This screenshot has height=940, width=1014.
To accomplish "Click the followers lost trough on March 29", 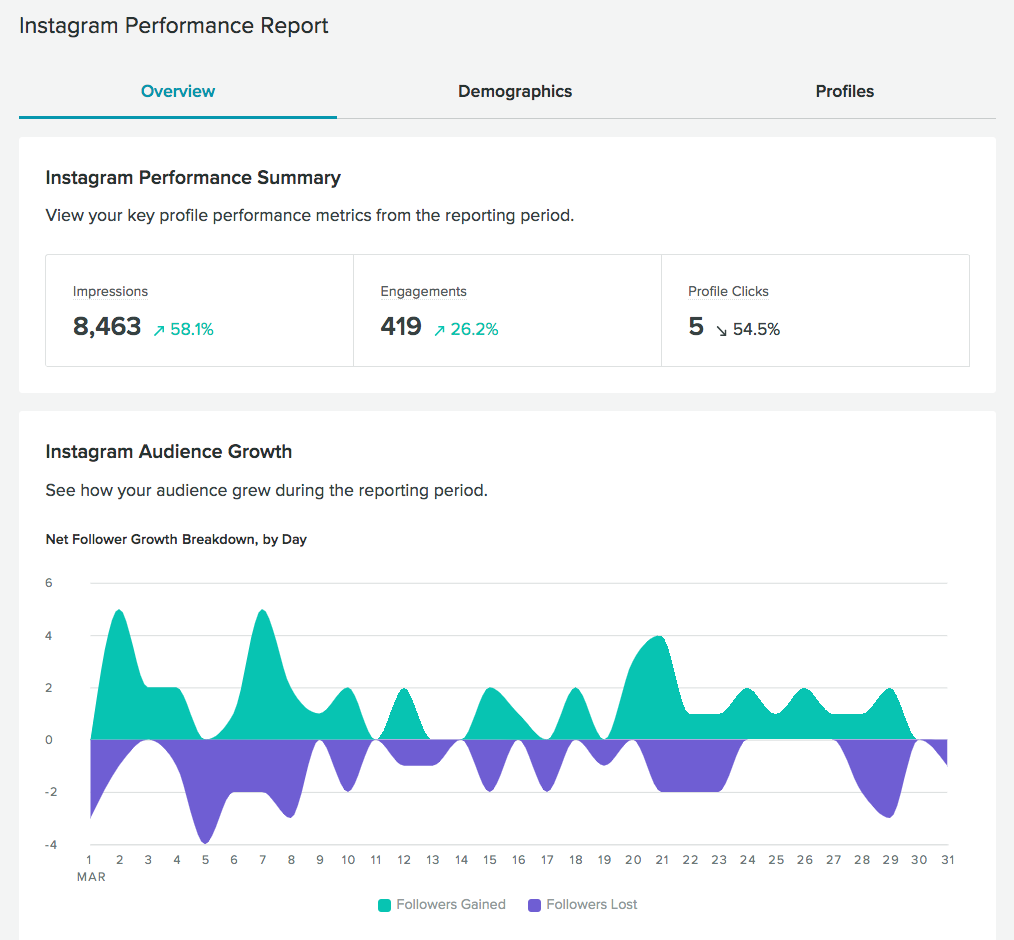I will pos(890,817).
